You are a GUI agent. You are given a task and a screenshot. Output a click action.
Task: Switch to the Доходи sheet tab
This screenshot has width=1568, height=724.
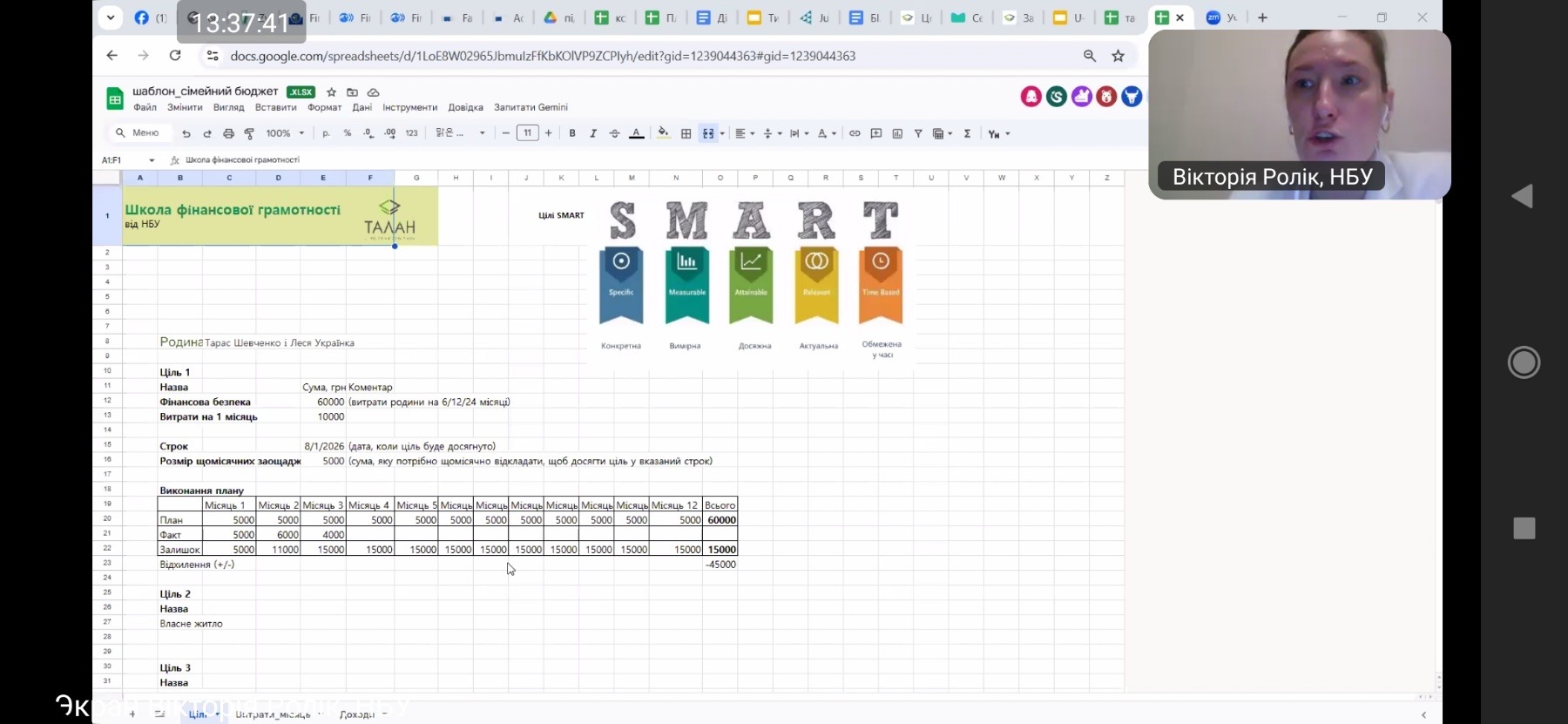(x=357, y=714)
